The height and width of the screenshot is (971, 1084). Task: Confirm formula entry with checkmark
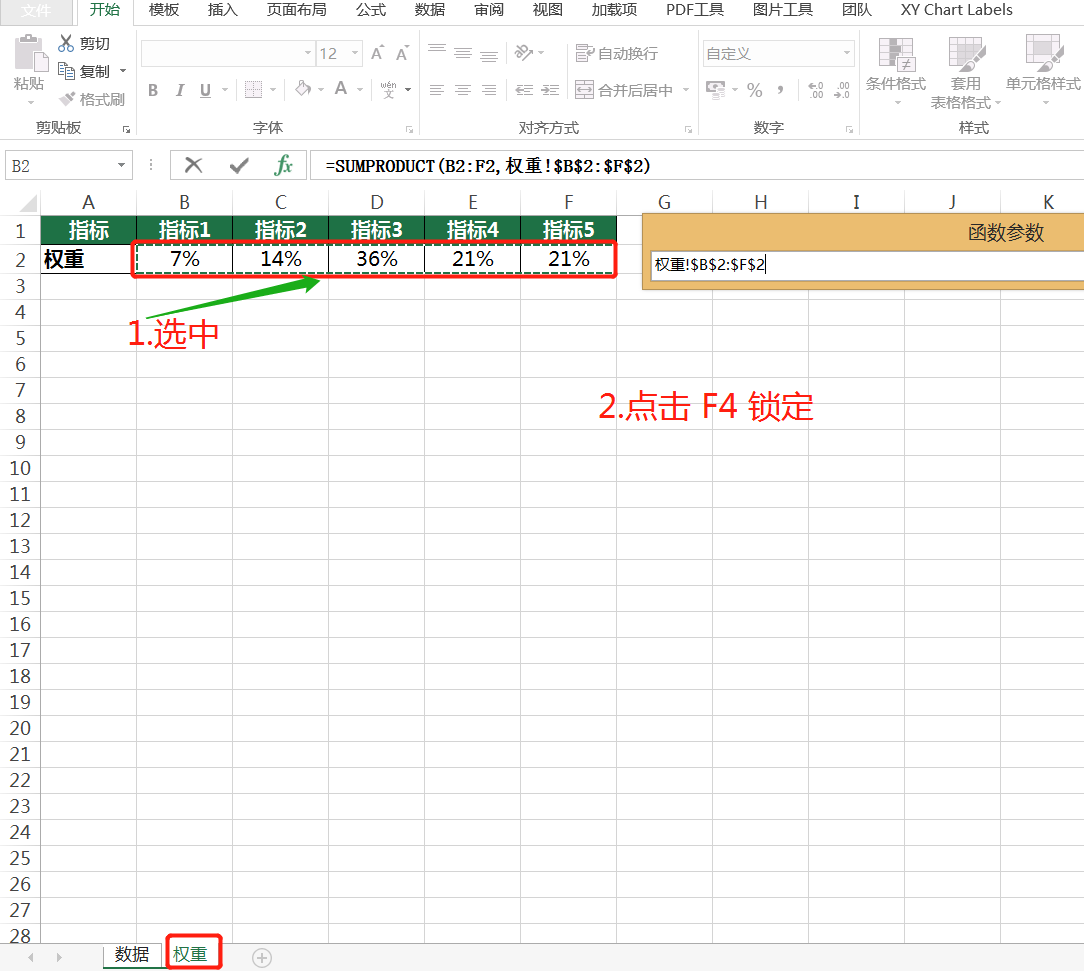coord(239,165)
